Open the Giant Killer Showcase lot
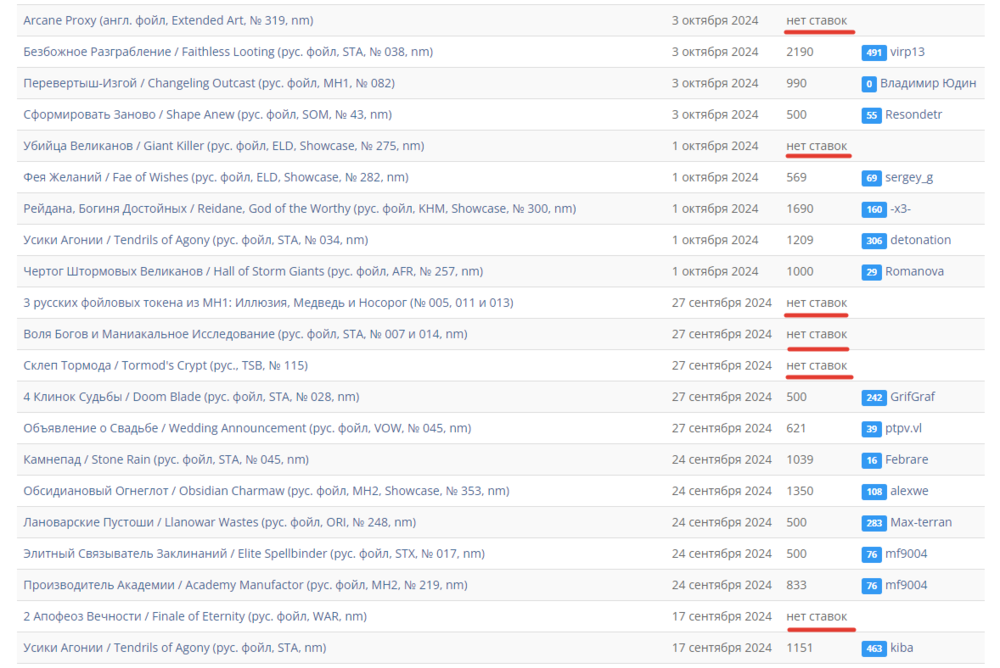1000x668 pixels. [x=223, y=146]
